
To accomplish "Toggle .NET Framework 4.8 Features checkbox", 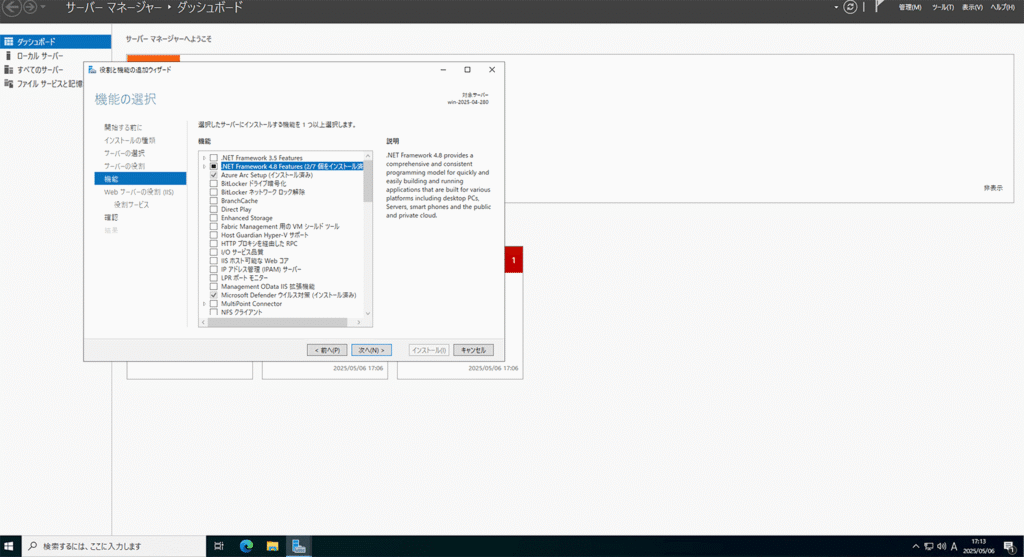I will [x=214, y=167].
